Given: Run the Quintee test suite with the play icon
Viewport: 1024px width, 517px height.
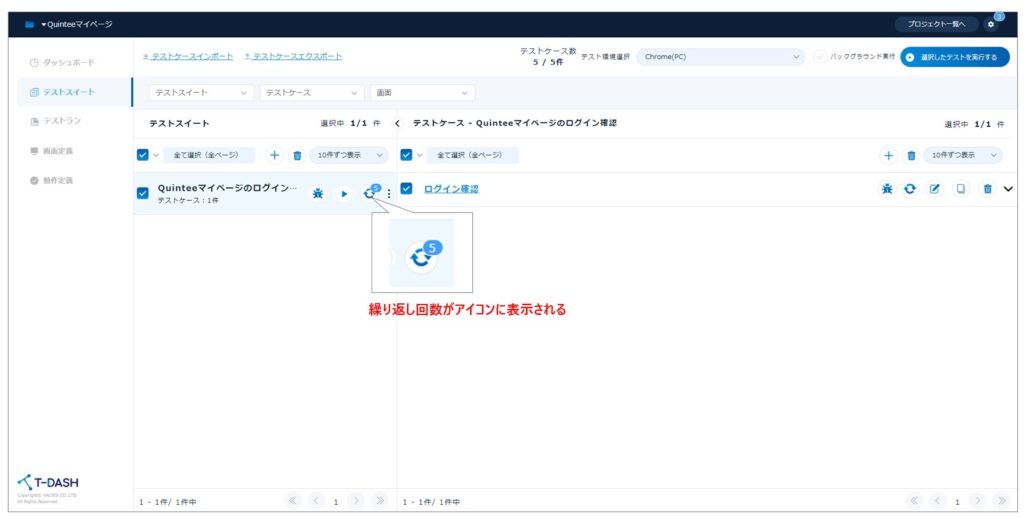Looking at the screenshot, I should (343, 193).
